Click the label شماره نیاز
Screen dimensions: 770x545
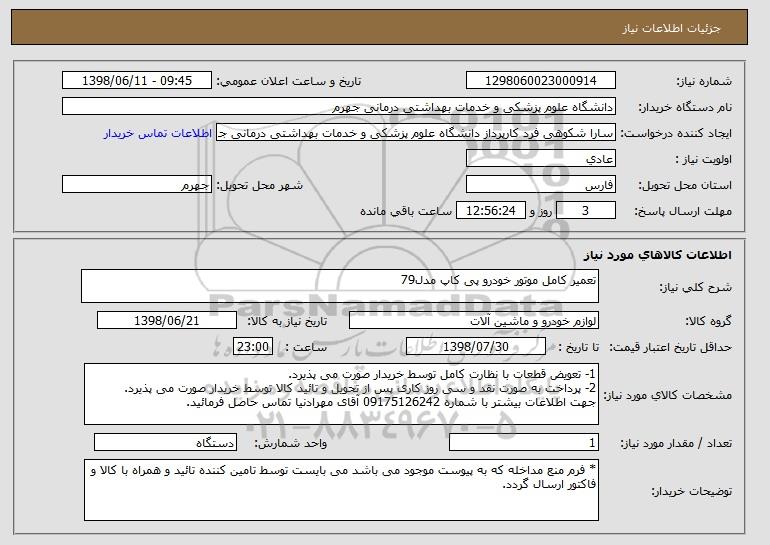[704, 81]
